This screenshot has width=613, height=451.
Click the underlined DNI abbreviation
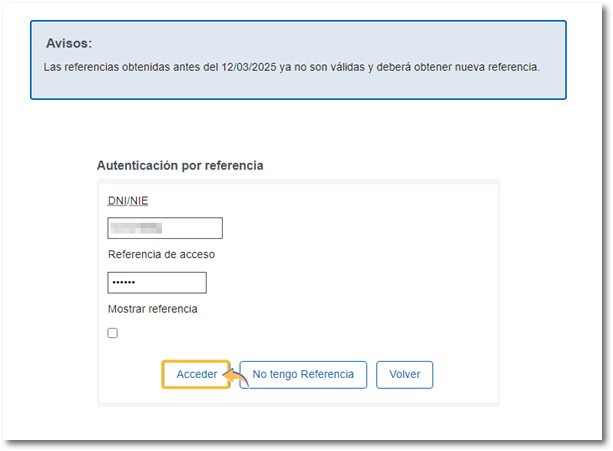[x=117, y=201]
